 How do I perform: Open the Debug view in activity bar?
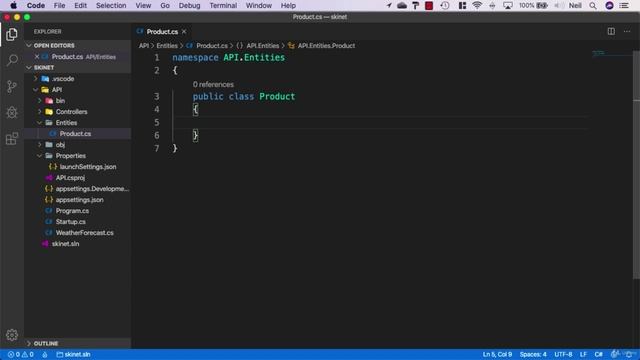coord(12,113)
